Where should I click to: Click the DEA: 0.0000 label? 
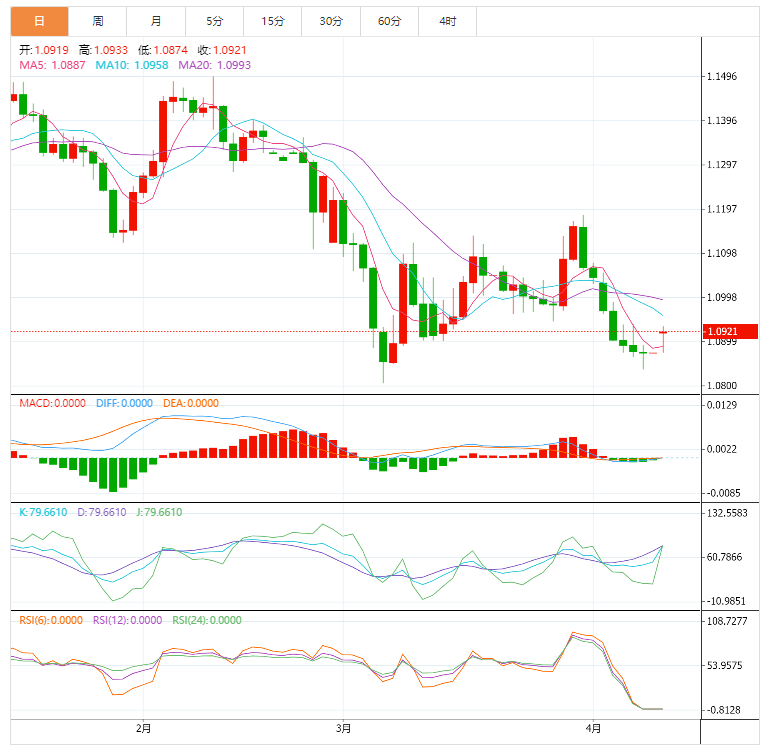tap(191, 403)
